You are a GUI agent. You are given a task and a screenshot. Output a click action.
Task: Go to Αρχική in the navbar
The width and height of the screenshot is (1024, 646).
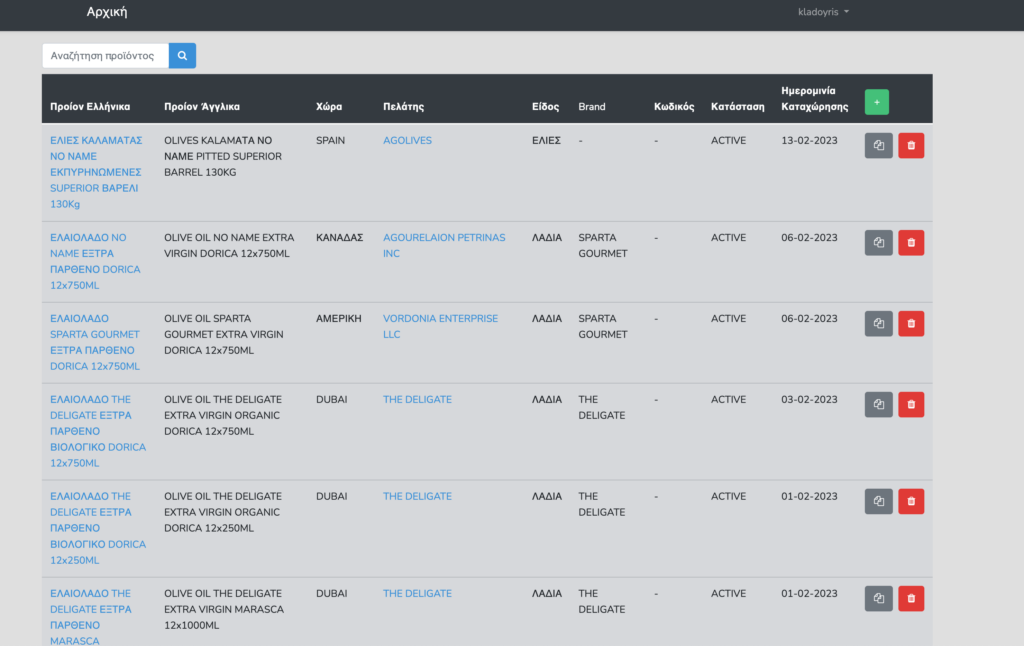tap(107, 12)
